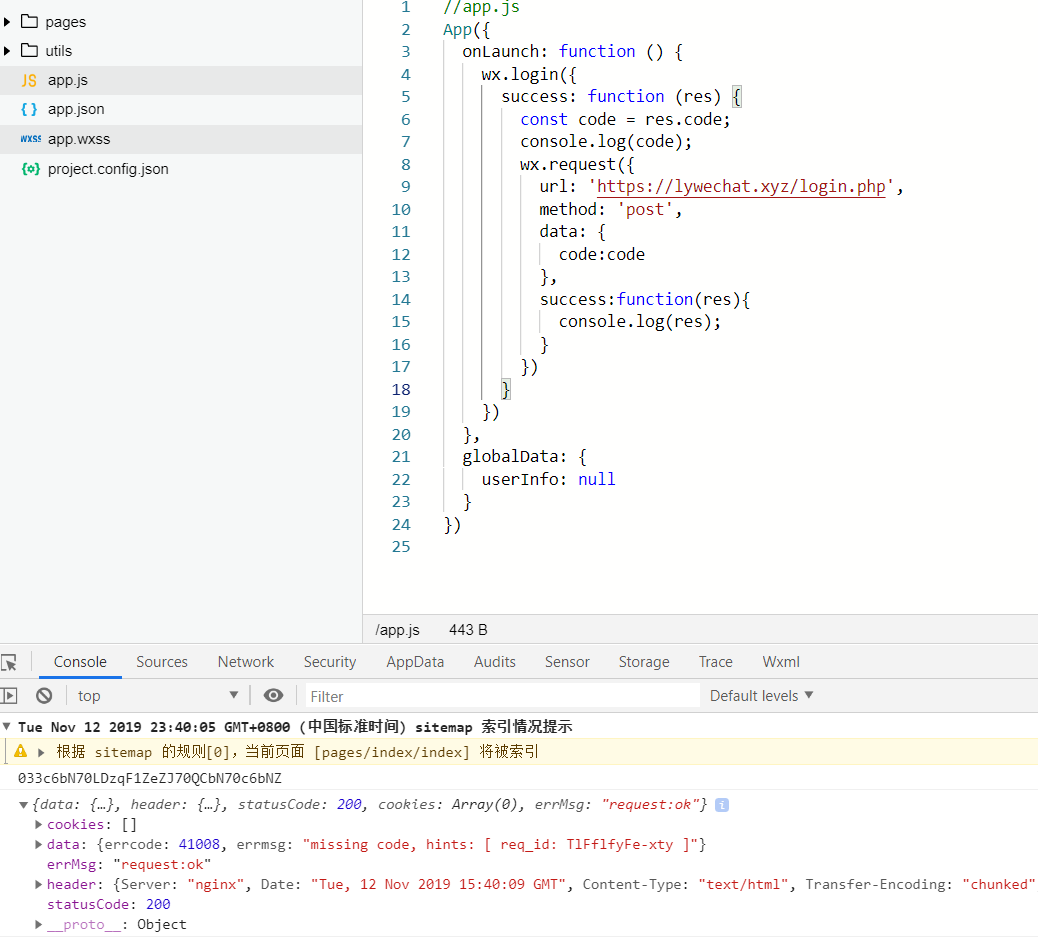The height and width of the screenshot is (939, 1038).
Task: Collapse the logged response object arrow
Action: 24,805
